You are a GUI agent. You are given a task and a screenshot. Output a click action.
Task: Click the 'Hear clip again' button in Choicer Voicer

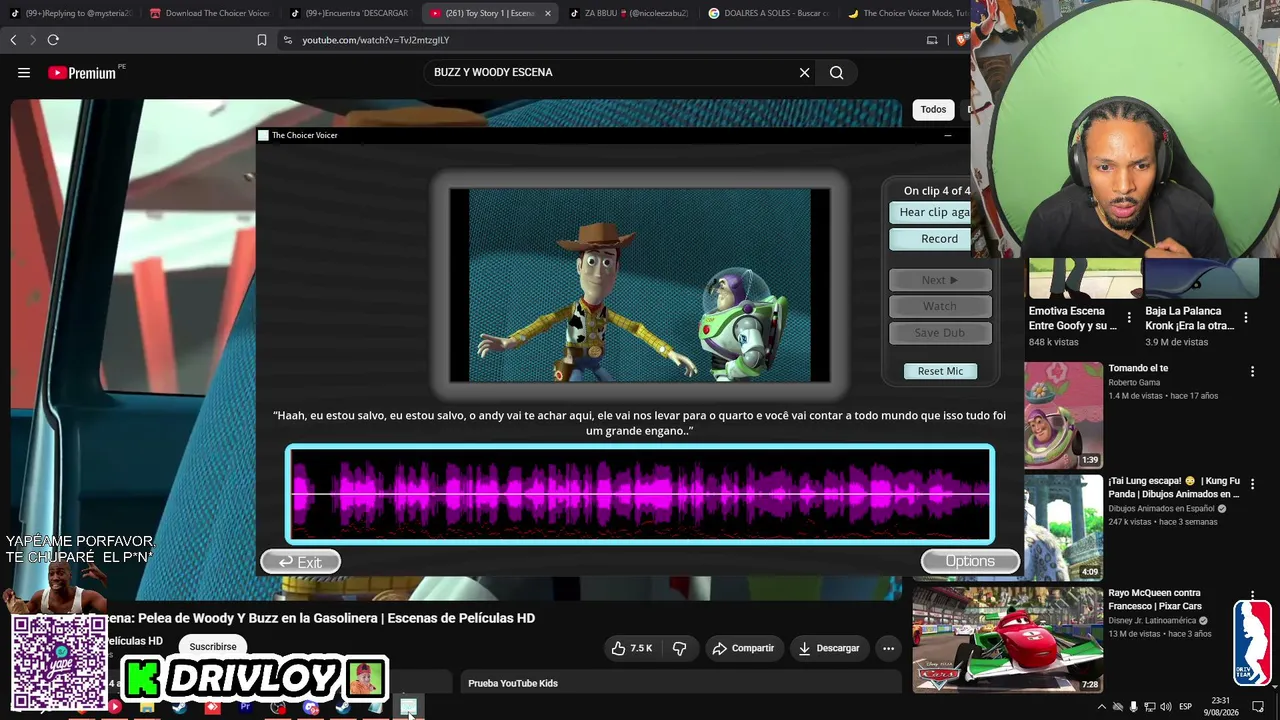coord(930,212)
